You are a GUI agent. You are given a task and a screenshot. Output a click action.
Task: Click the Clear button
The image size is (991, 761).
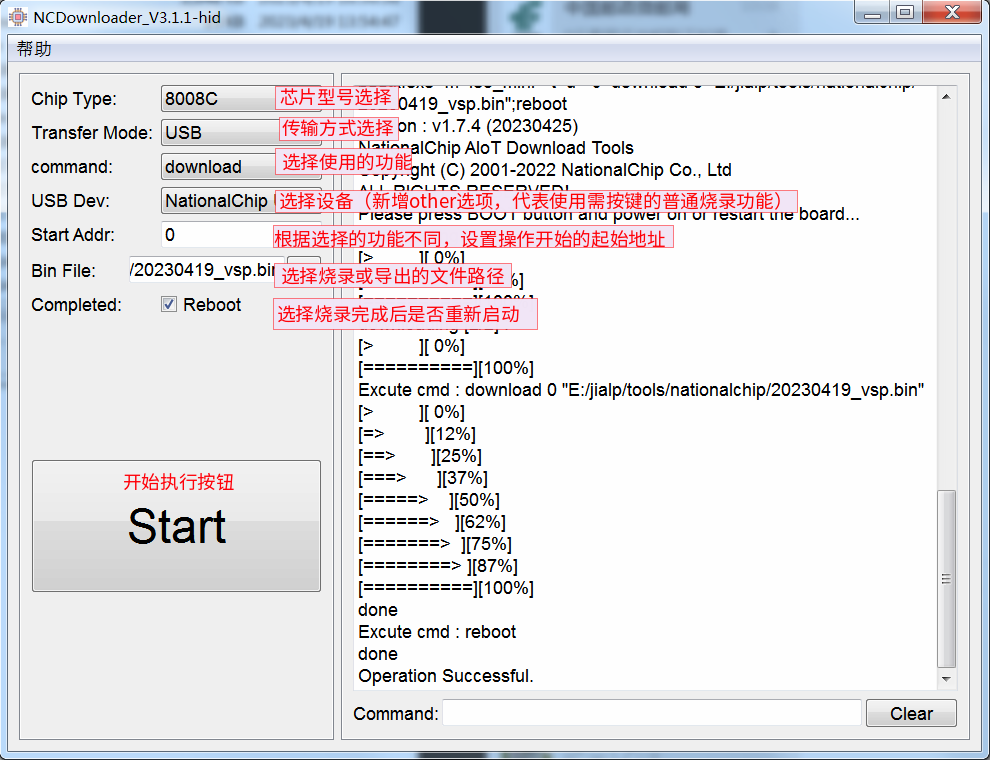910,714
